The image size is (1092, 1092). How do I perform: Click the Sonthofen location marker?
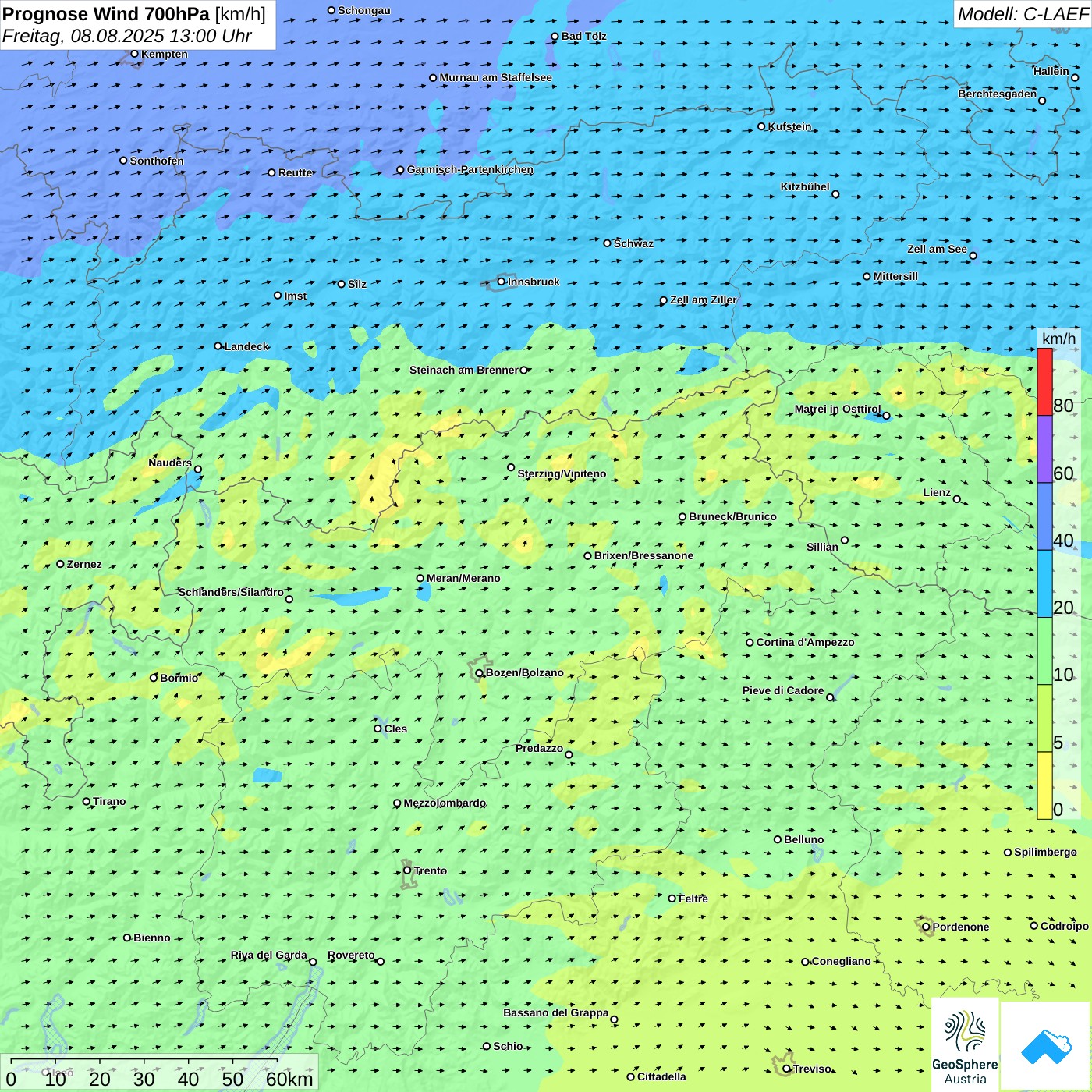tap(123, 161)
